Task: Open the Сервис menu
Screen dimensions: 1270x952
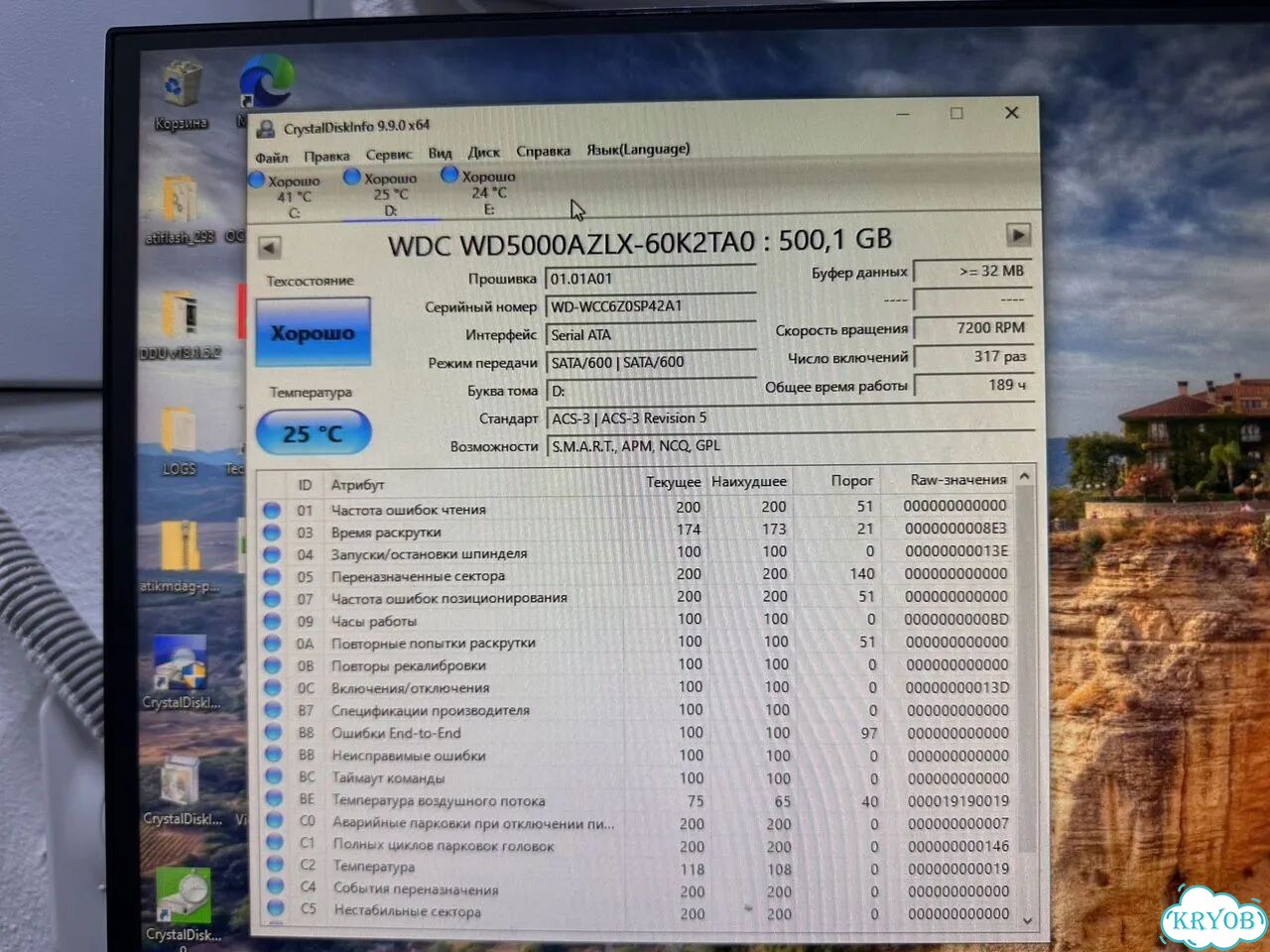Action: [x=388, y=155]
